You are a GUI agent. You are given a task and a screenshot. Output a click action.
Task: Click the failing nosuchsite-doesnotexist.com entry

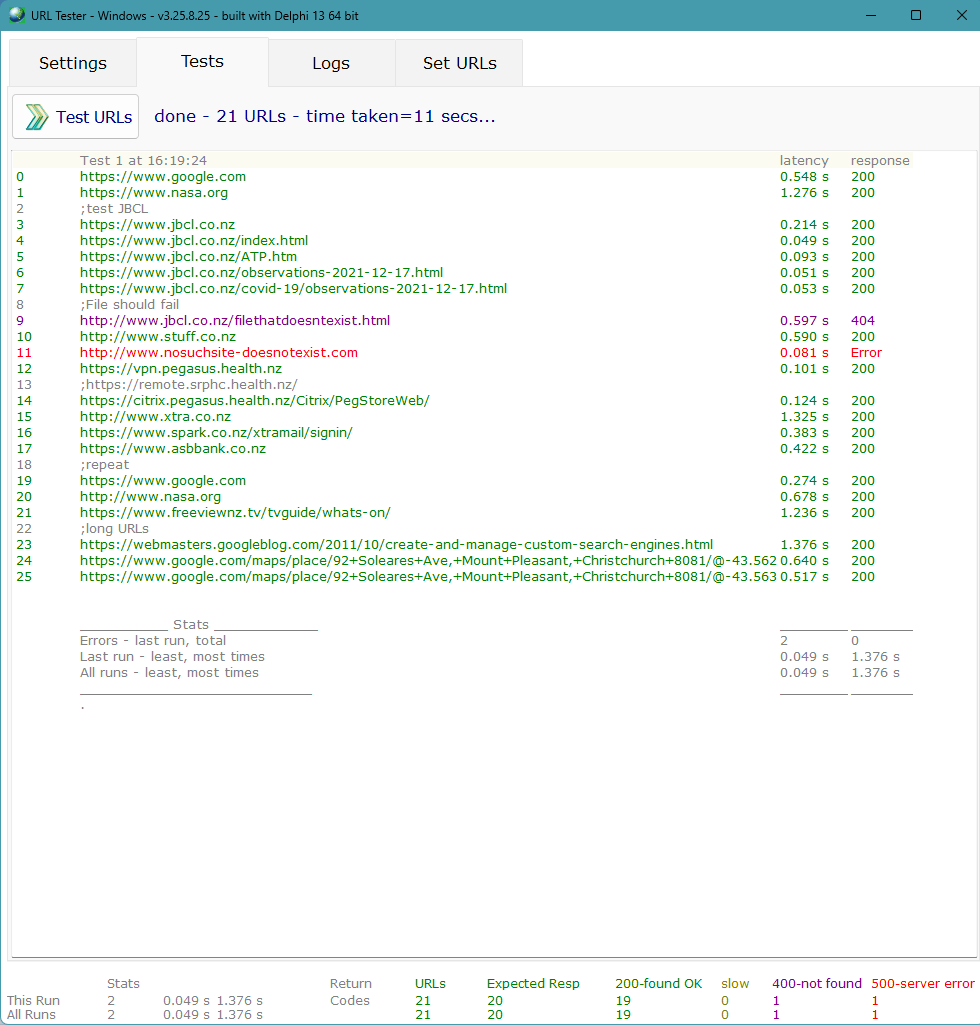(x=218, y=352)
